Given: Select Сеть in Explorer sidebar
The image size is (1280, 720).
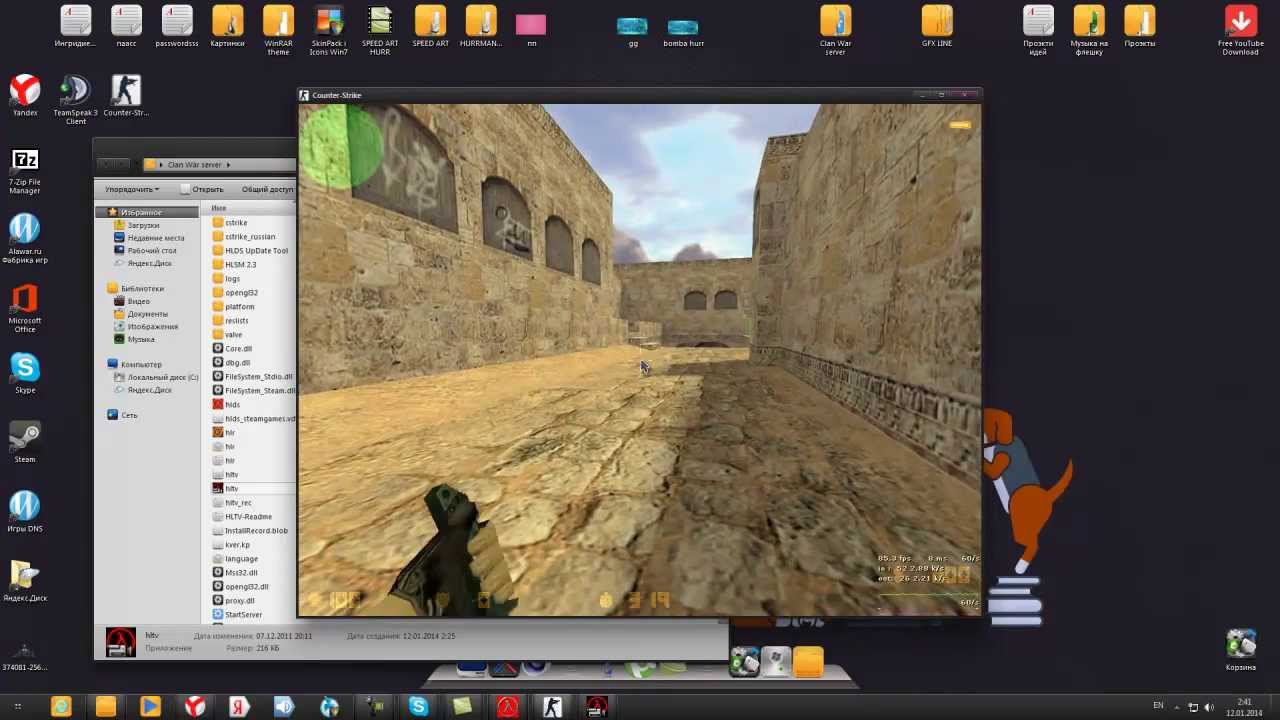Looking at the screenshot, I should coord(129,415).
